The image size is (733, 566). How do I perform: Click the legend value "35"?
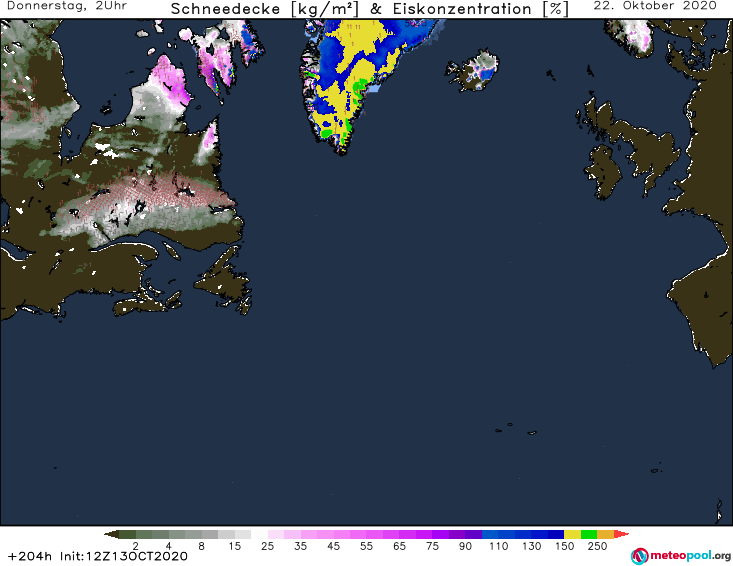tap(301, 546)
